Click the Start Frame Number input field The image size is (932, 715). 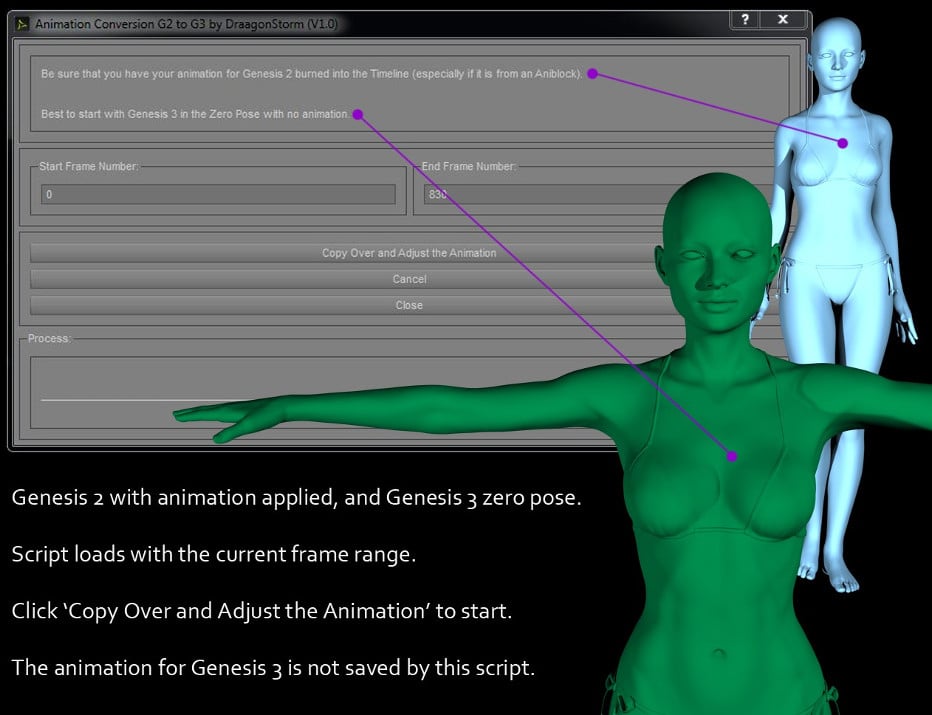pyautogui.click(x=218, y=194)
